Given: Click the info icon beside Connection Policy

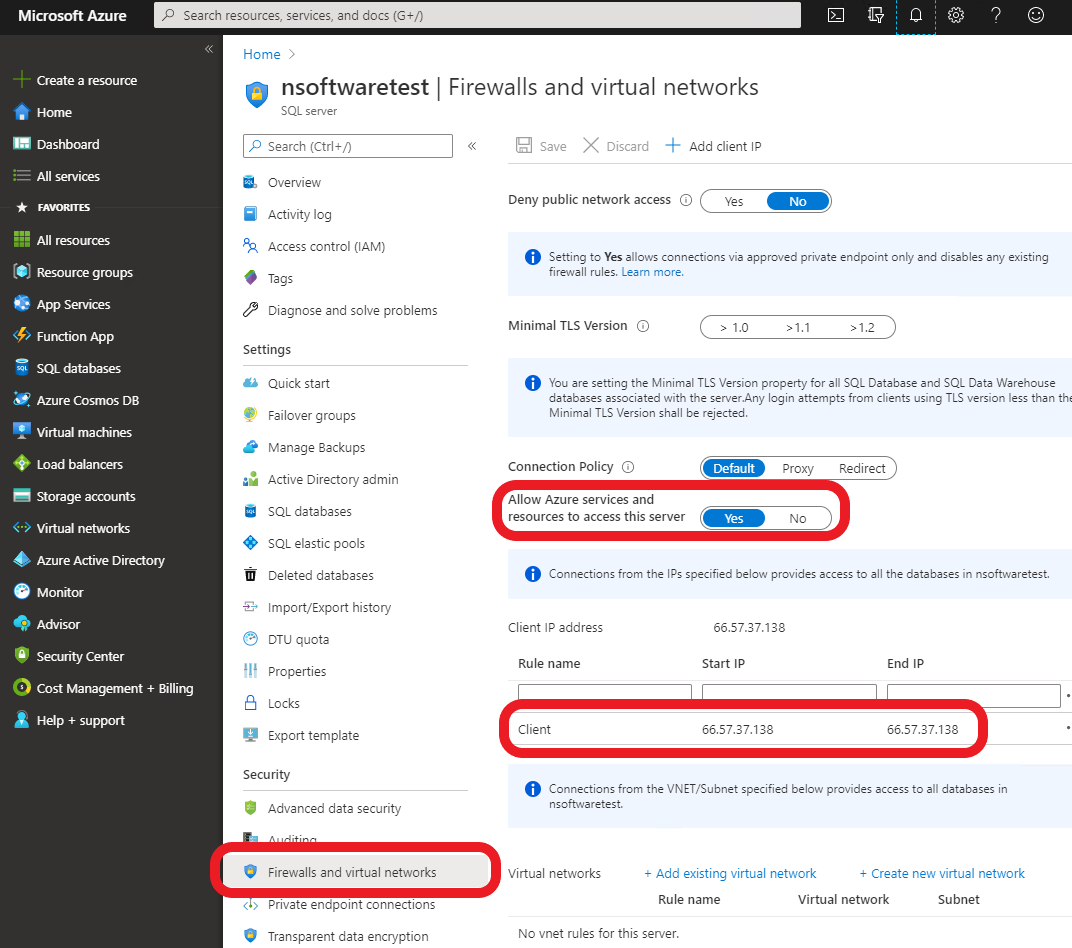Looking at the screenshot, I should 629,467.
